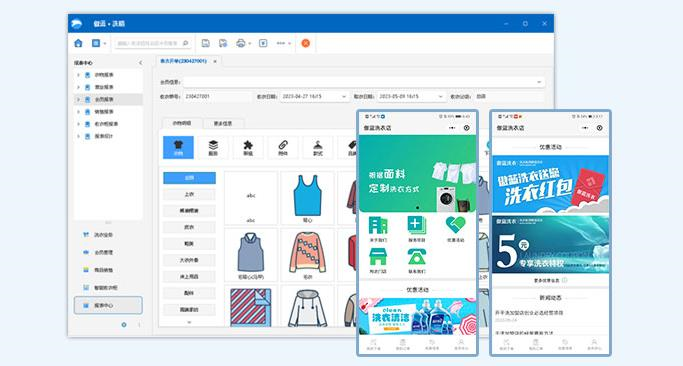Close the order tab numbered 230427001
This screenshot has height=366, width=683.
pos(215,61)
